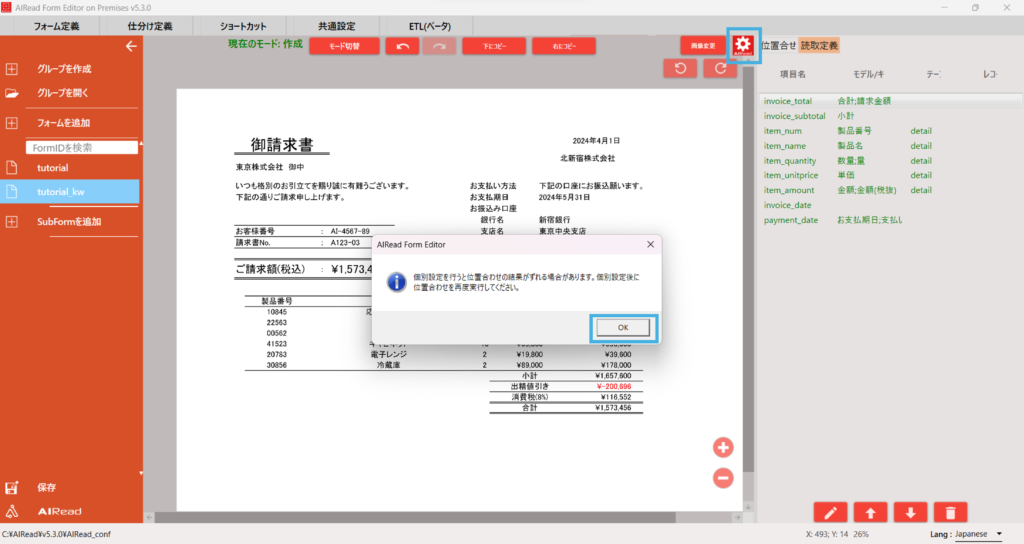Viewport: 1024px width, 544px height.
Task: Click the AIRead gear settings icon
Action: pos(743,45)
